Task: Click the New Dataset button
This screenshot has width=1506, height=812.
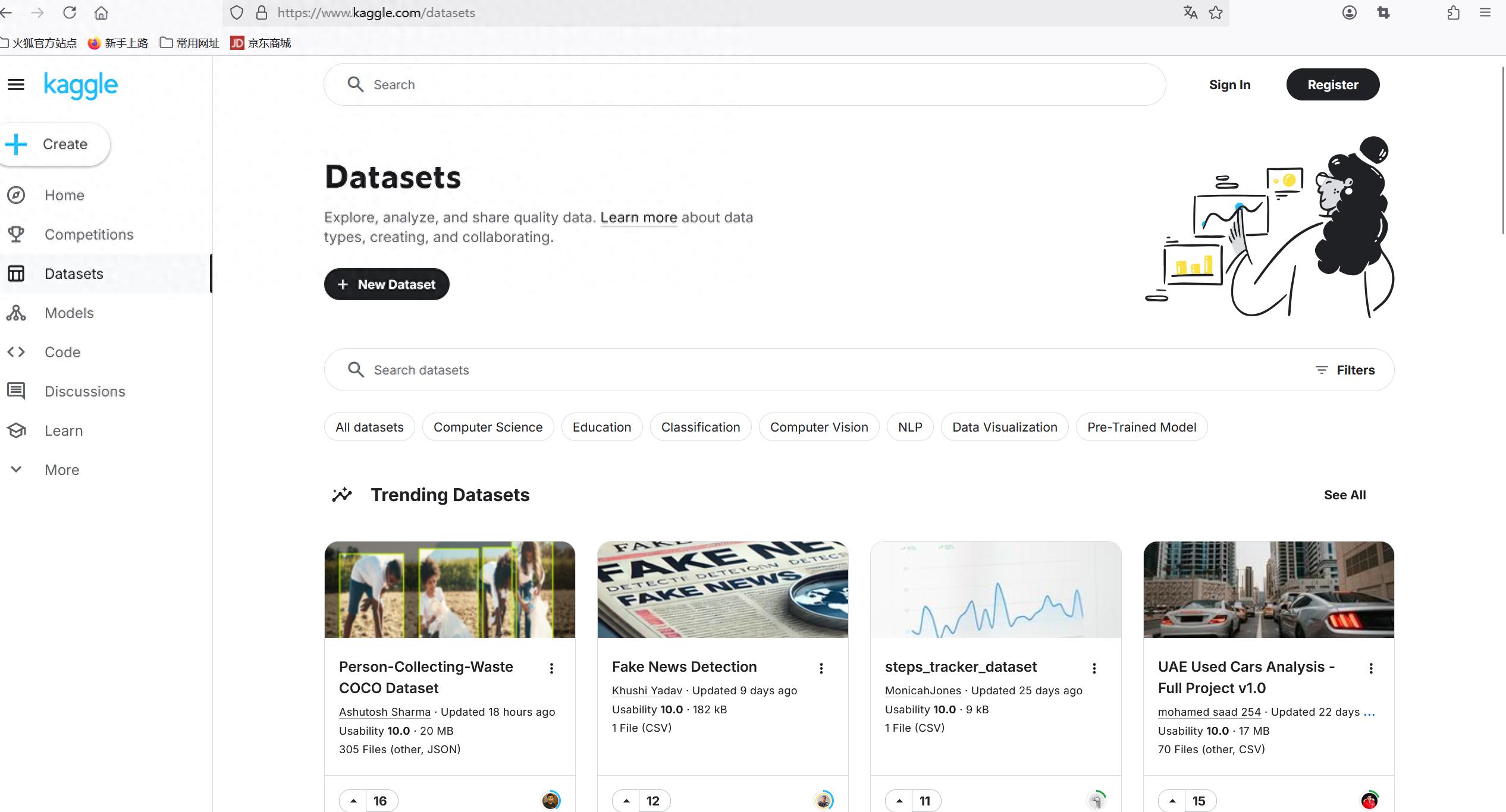Action: [x=387, y=284]
